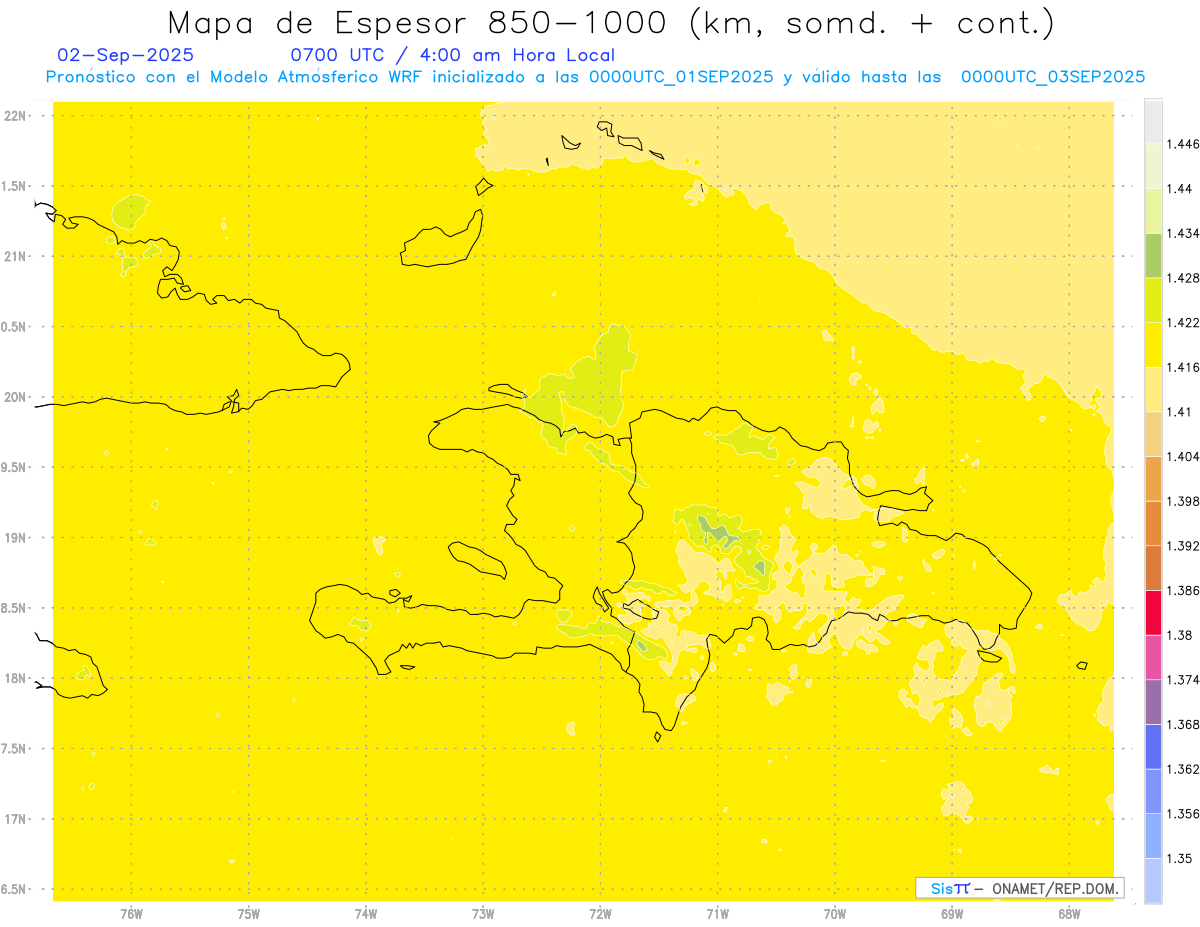Click the colorbar value 1.434
1200x927 pixels.
click(1181, 233)
